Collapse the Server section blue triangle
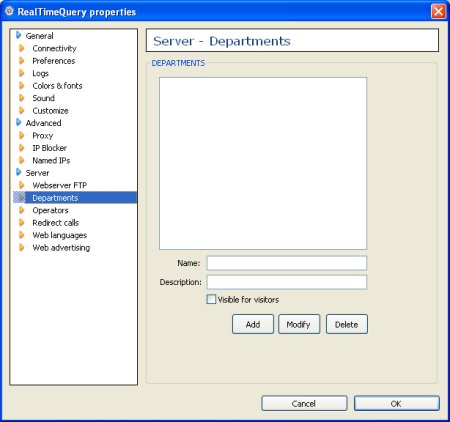The height and width of the screenshot is (422, 450). [19, 172]
